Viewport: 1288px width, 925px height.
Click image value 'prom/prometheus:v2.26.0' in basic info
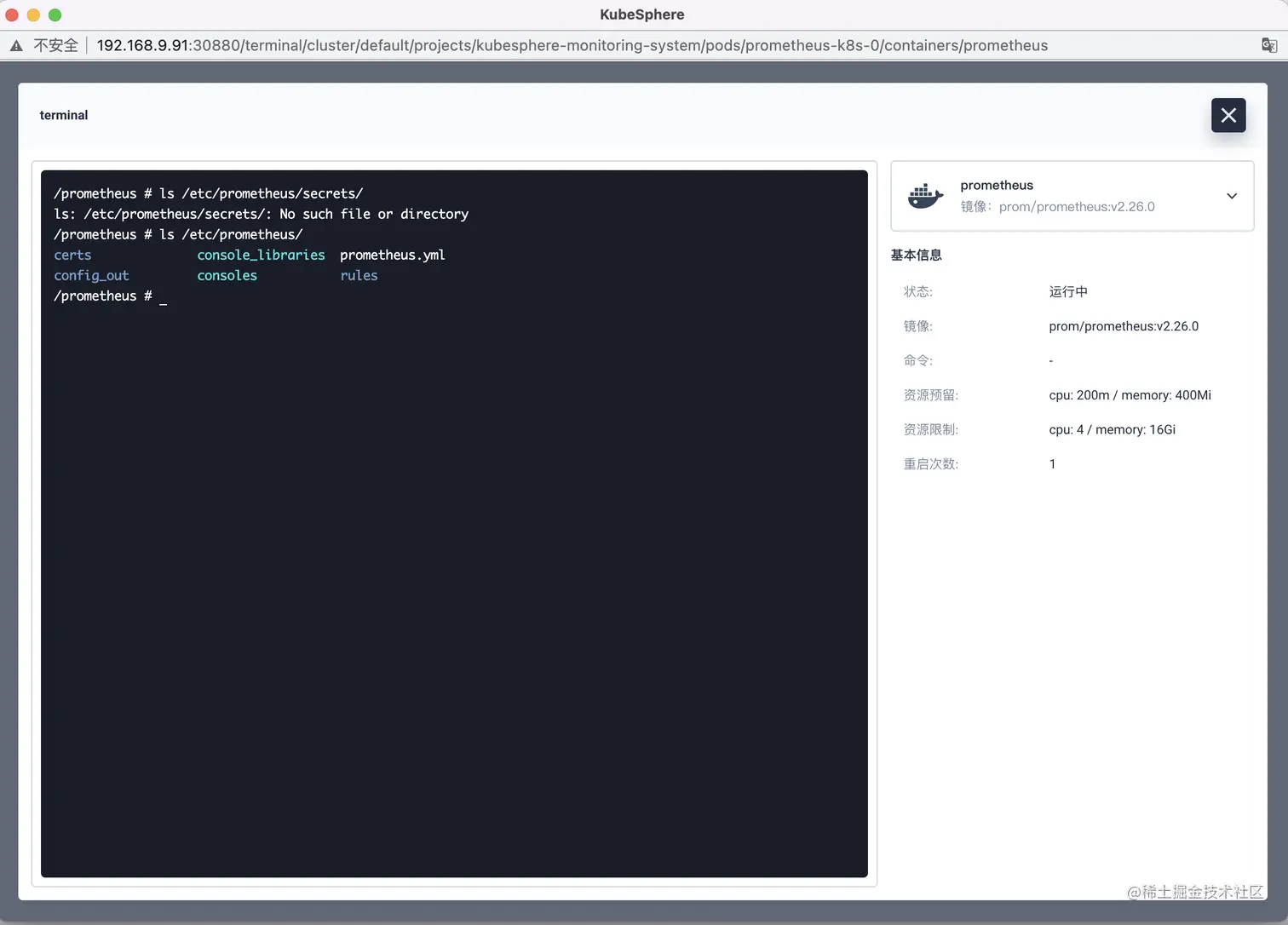1124,326
